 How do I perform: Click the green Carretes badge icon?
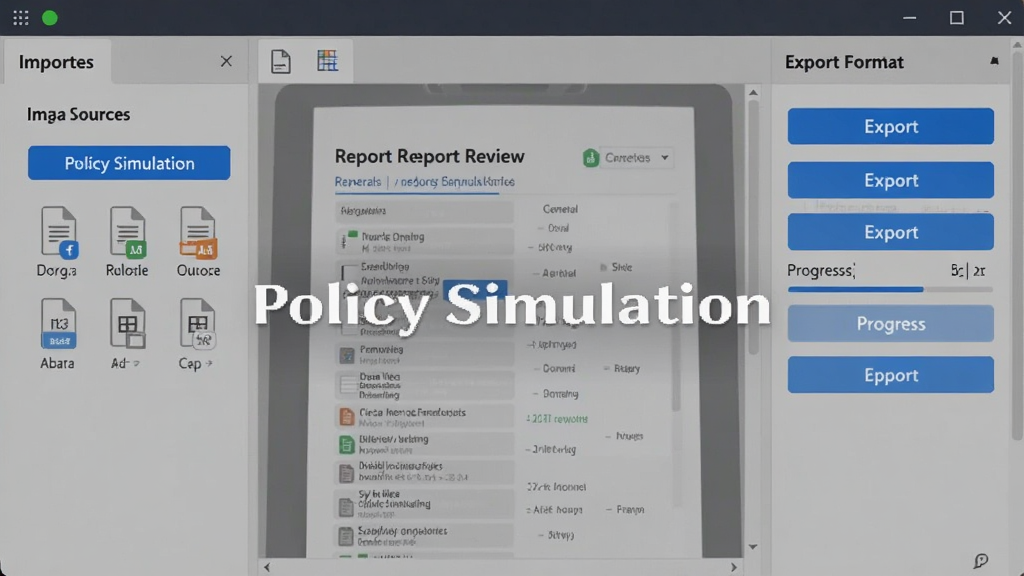click(590, 157)
